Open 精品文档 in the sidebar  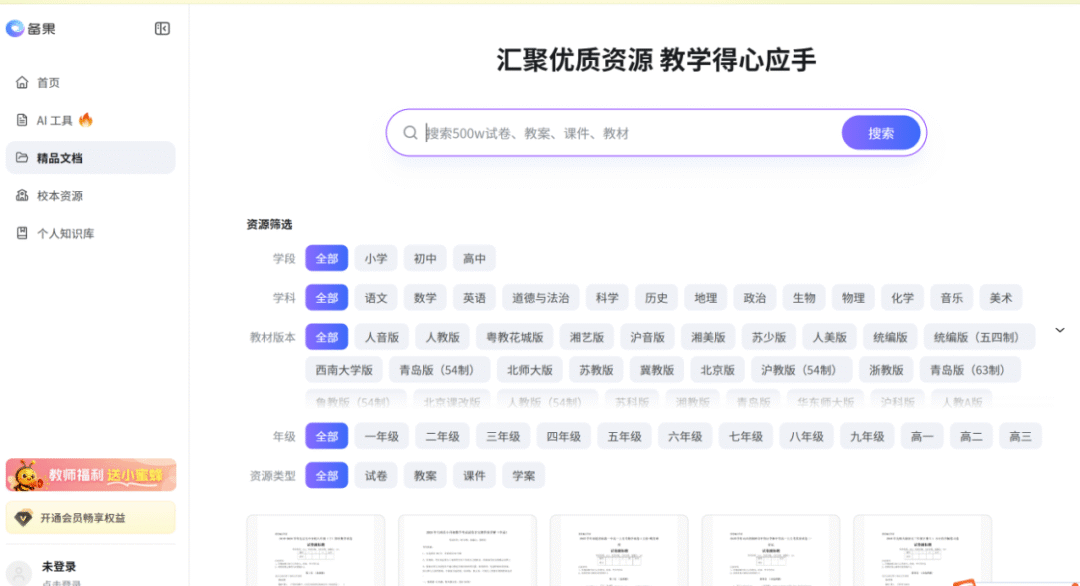pos(90,158)
